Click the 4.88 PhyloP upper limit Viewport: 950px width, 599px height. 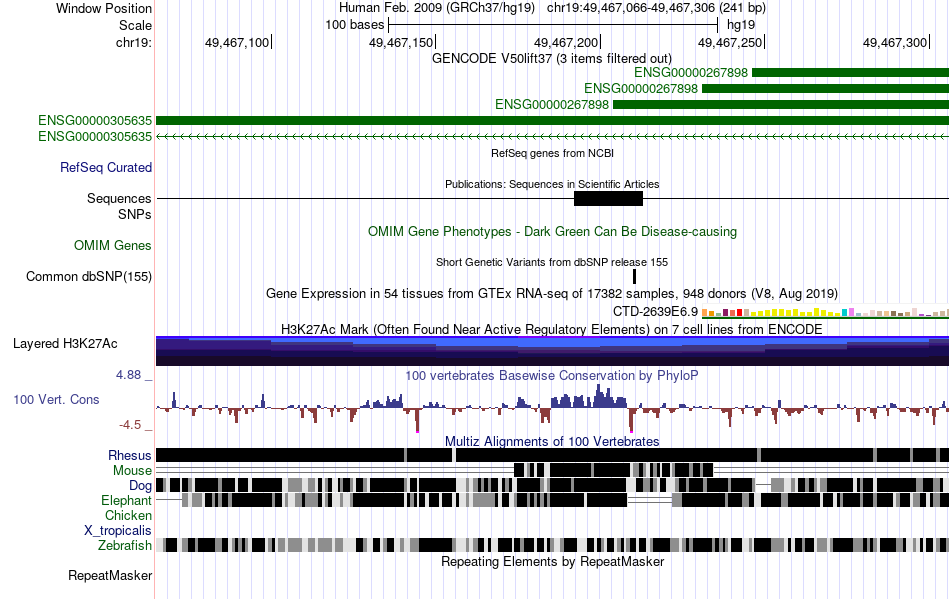click(x=128, y=375)
